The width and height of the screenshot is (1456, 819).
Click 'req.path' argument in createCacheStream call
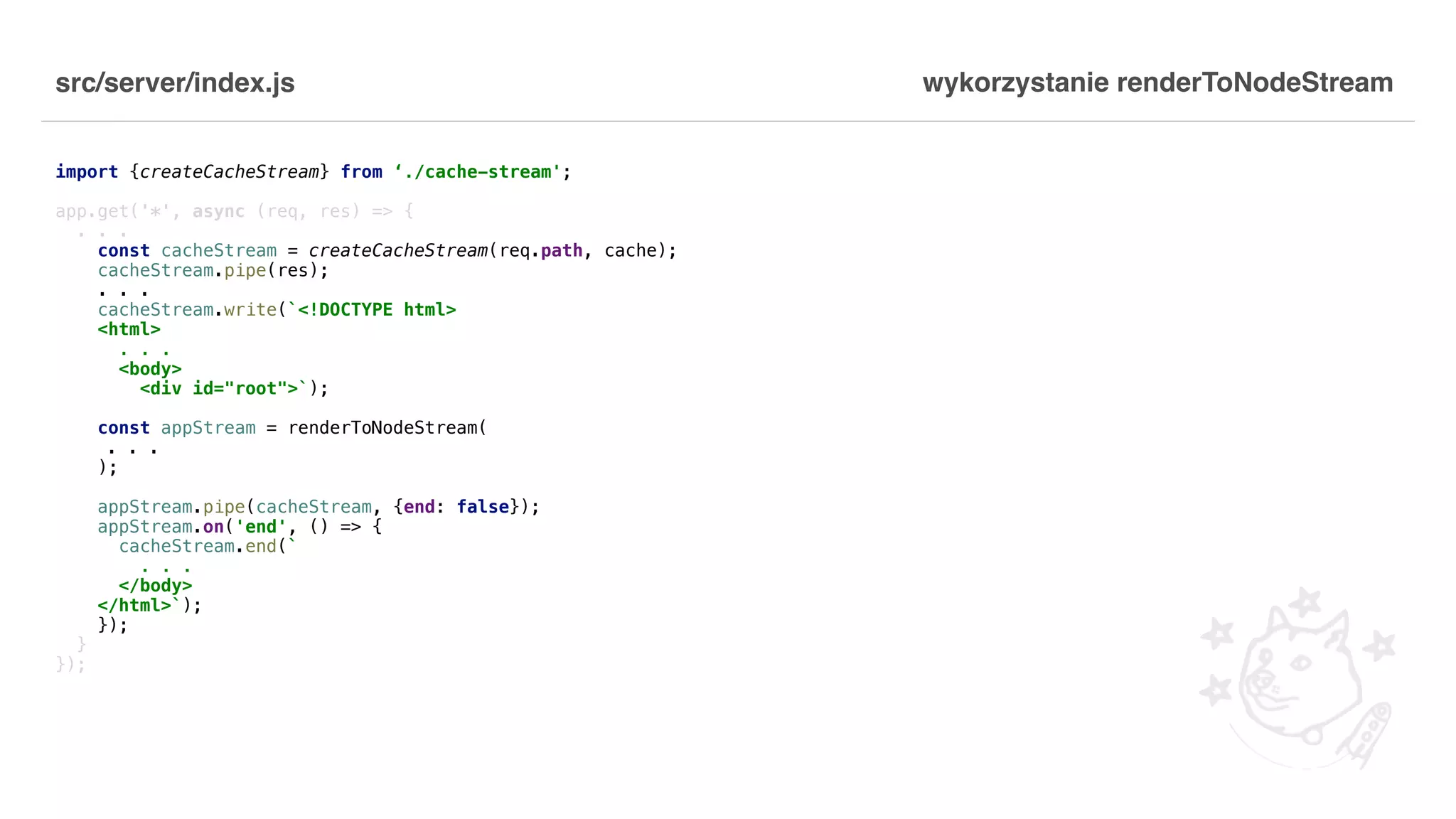540,251
